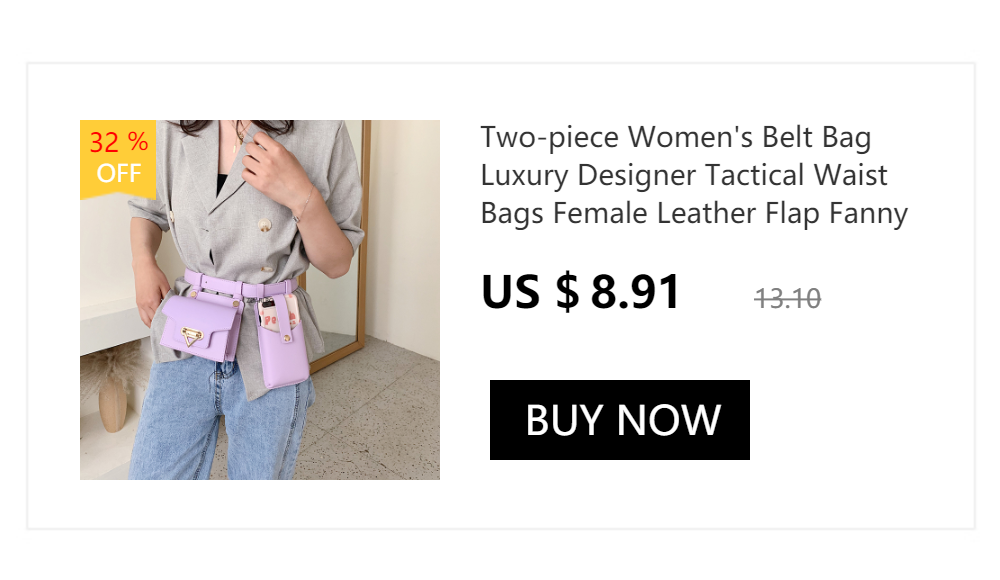Click the title line "Luxury Designer Tactical Waist"
Image resolution: width=1000 pixels, height=580 pixels.
684,175
